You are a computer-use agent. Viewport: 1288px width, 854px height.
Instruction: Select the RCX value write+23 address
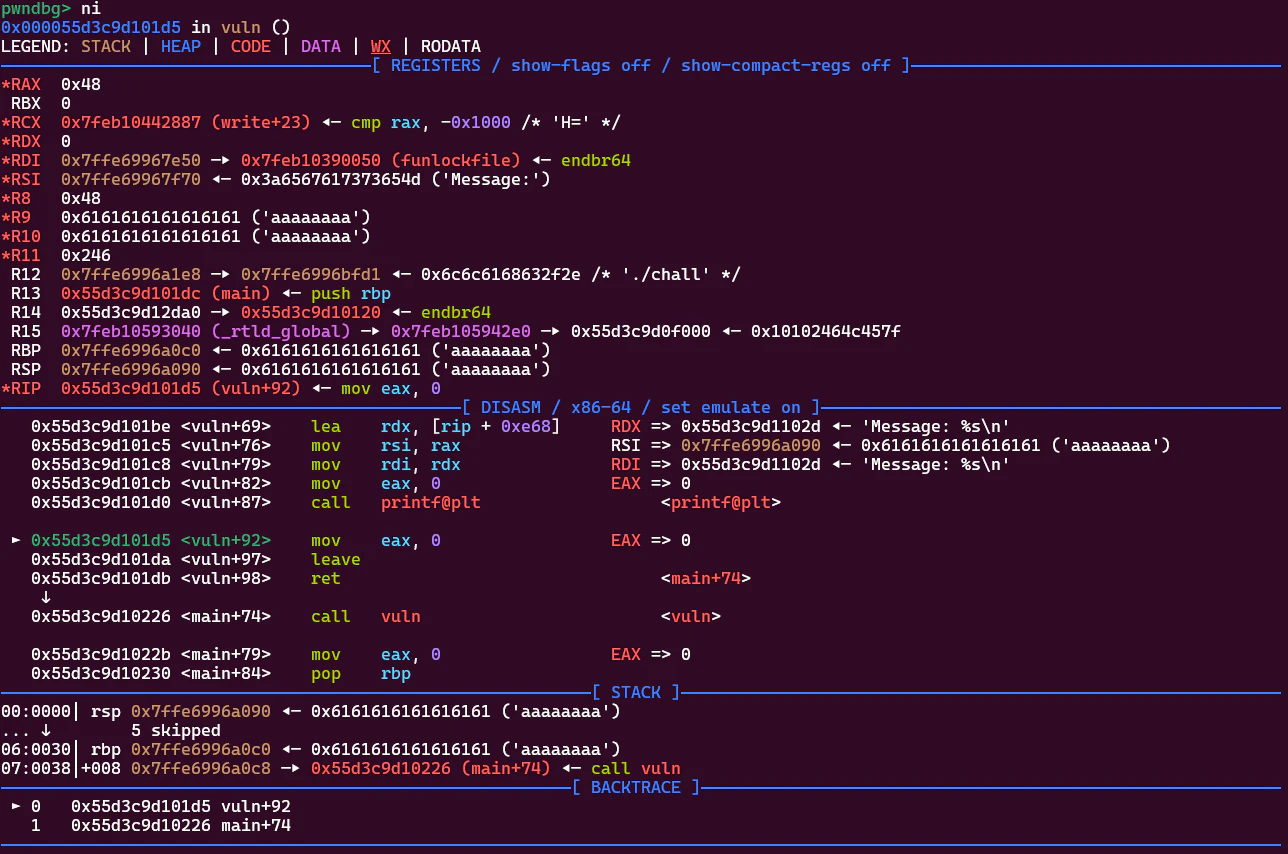(x=130, y=122)
